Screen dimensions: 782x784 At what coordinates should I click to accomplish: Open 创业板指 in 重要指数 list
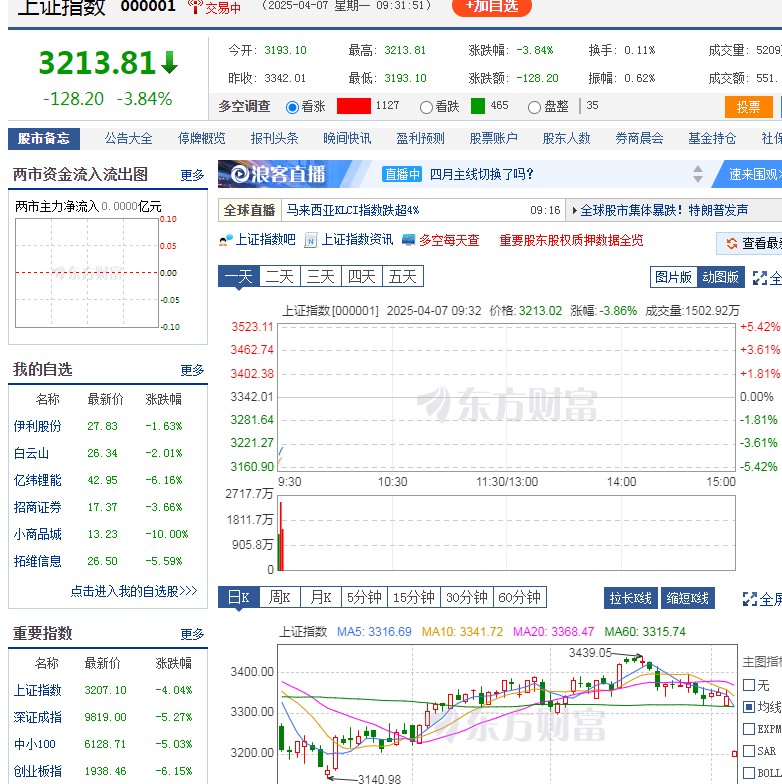[38, 772]
